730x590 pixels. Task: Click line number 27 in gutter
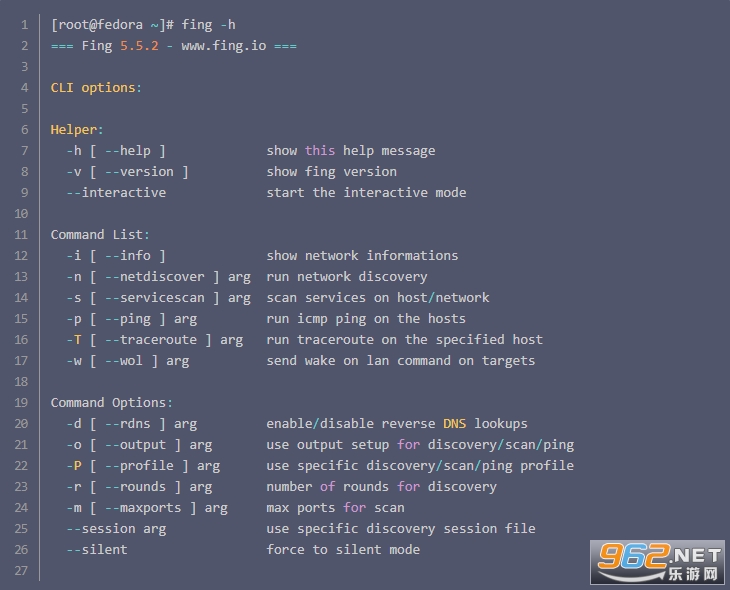pos(24,570)
